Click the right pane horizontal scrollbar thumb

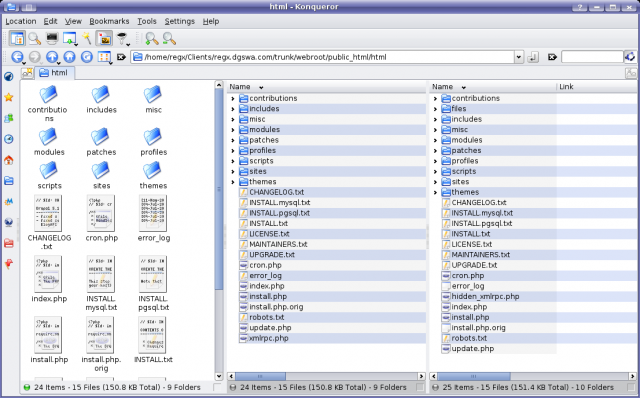pyautogui.click(x=474, y=376)
